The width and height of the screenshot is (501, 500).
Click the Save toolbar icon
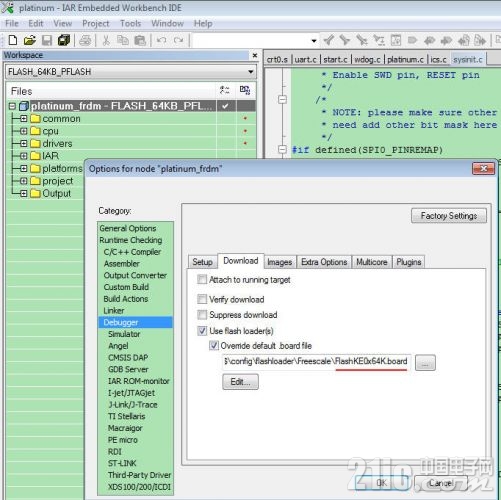(x=47, y=40)
